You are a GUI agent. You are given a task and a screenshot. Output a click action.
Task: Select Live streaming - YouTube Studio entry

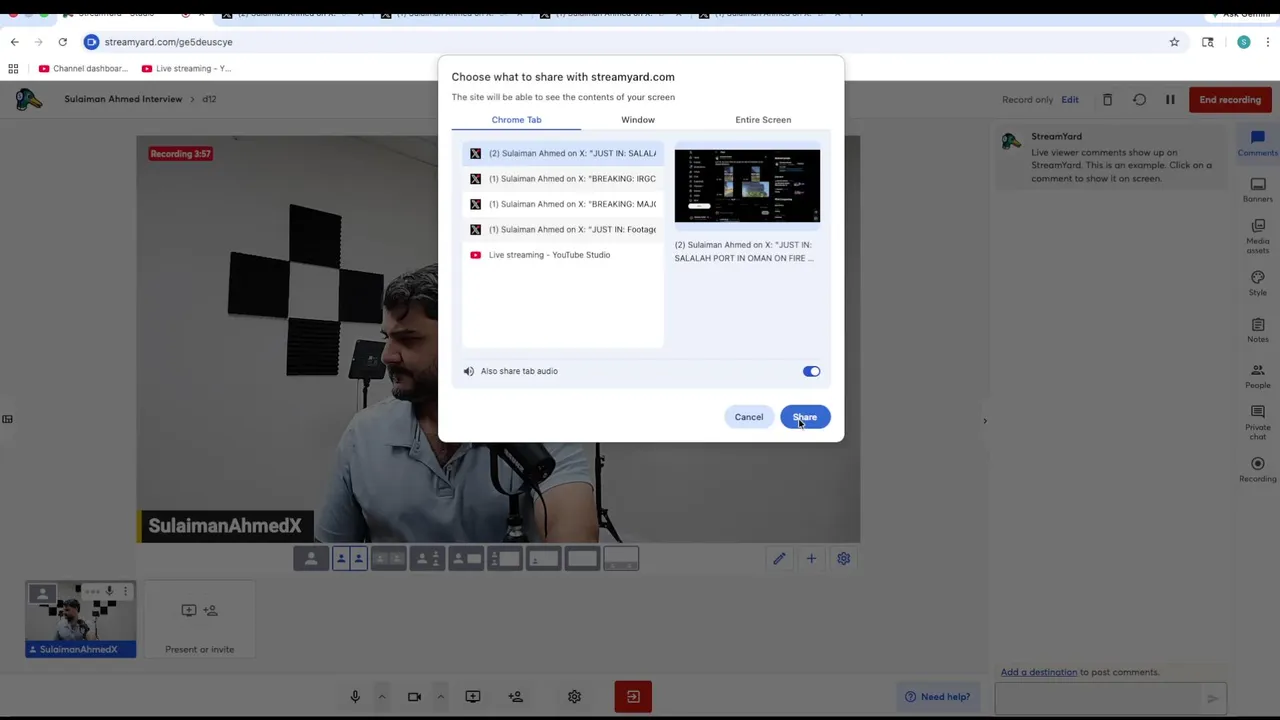563,255
